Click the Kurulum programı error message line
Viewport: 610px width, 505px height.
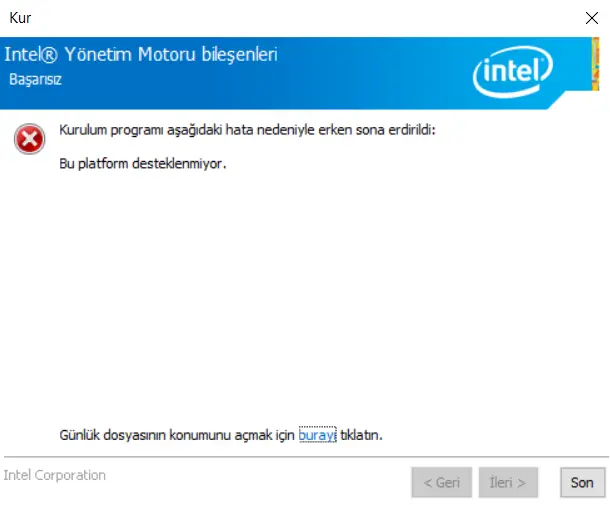247,130
